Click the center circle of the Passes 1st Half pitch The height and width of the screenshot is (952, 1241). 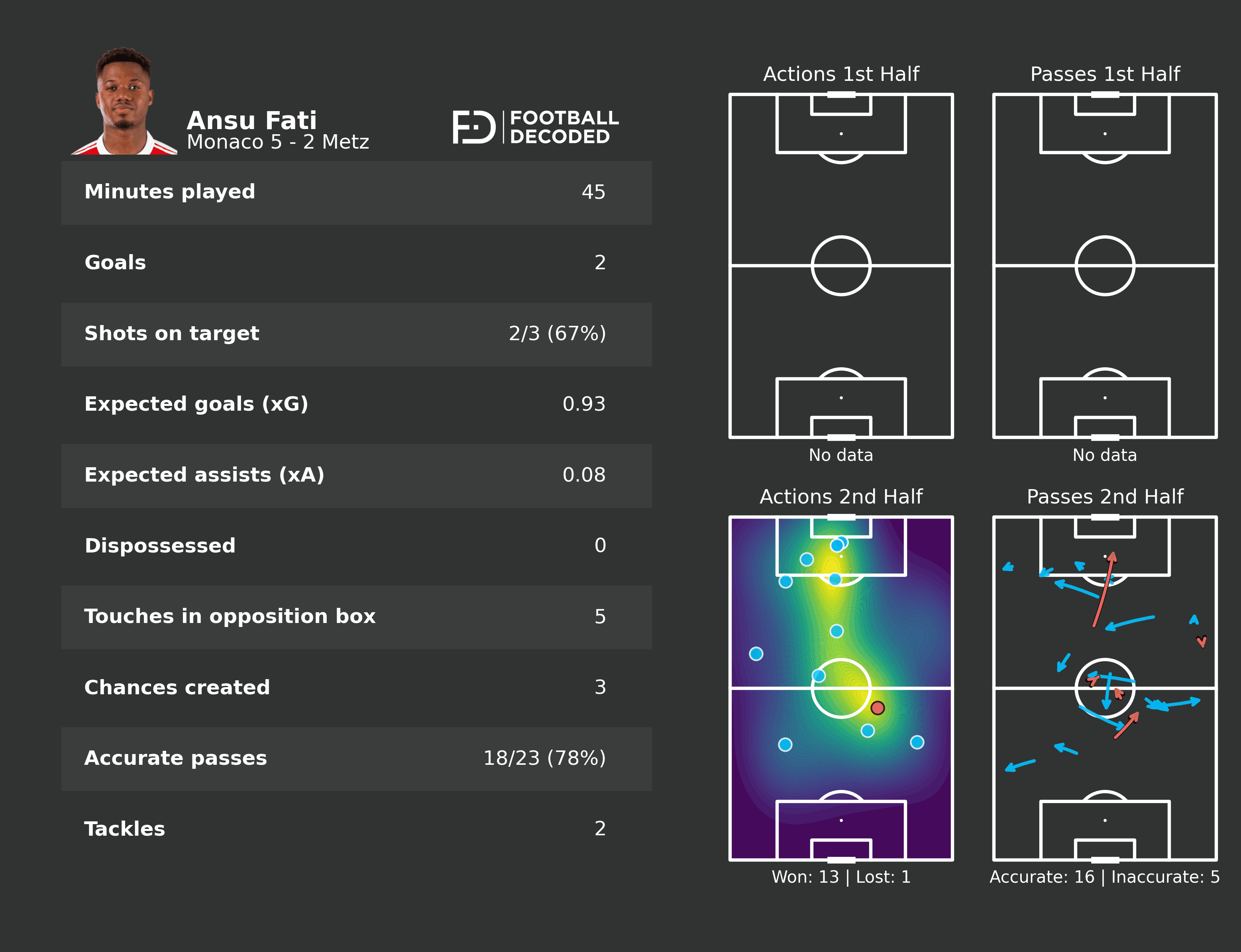pyautogui.click(x=1104, y=266)
